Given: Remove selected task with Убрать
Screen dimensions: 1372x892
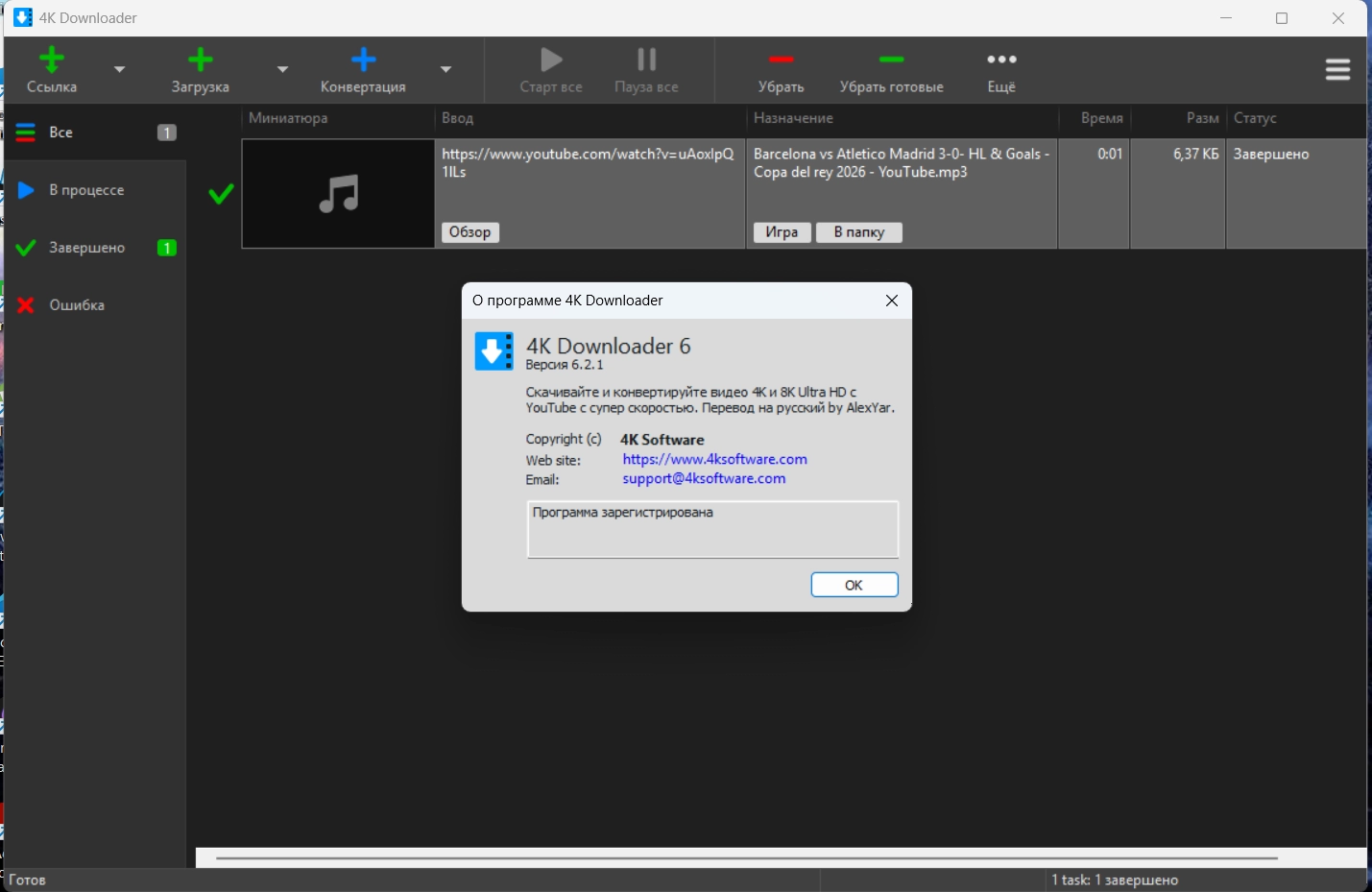Looking at the screenshot, I should [x=782, y=70].
